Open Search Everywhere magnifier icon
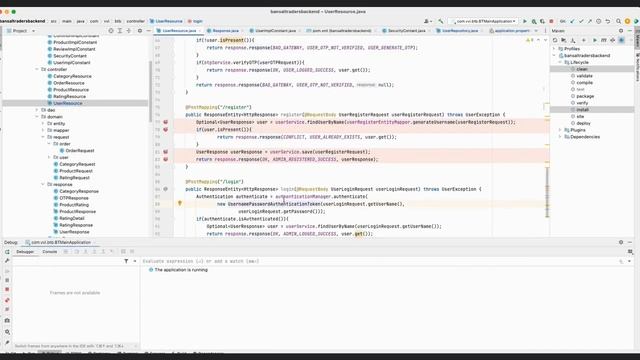 tap(618, 21)
